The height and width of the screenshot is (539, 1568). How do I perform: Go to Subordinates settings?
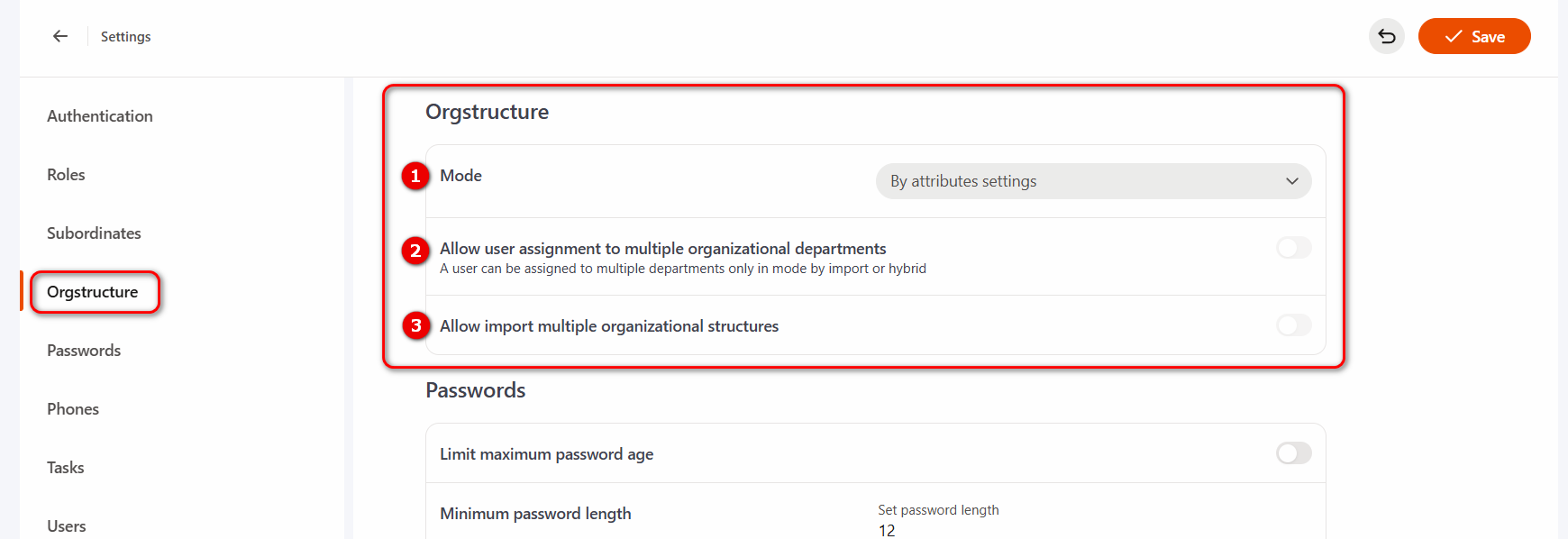coord(94,233)
